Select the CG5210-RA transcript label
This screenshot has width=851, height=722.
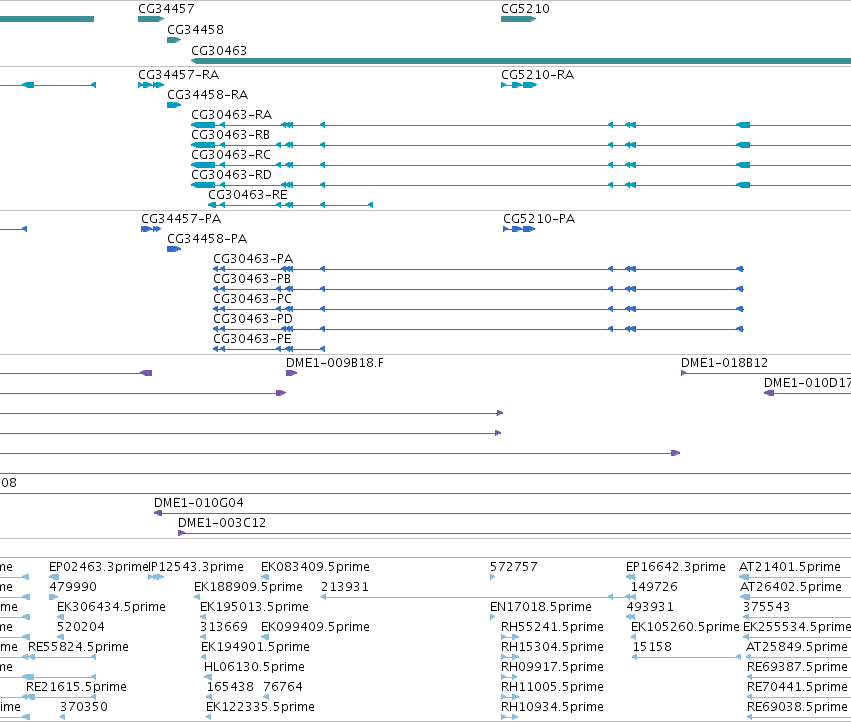[537, 75]
